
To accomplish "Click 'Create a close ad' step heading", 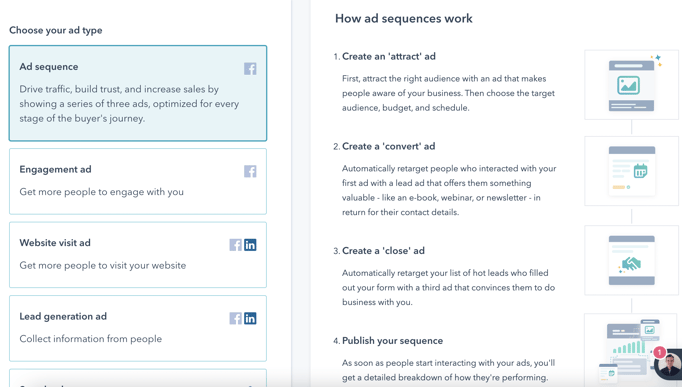I will [383, 251].
